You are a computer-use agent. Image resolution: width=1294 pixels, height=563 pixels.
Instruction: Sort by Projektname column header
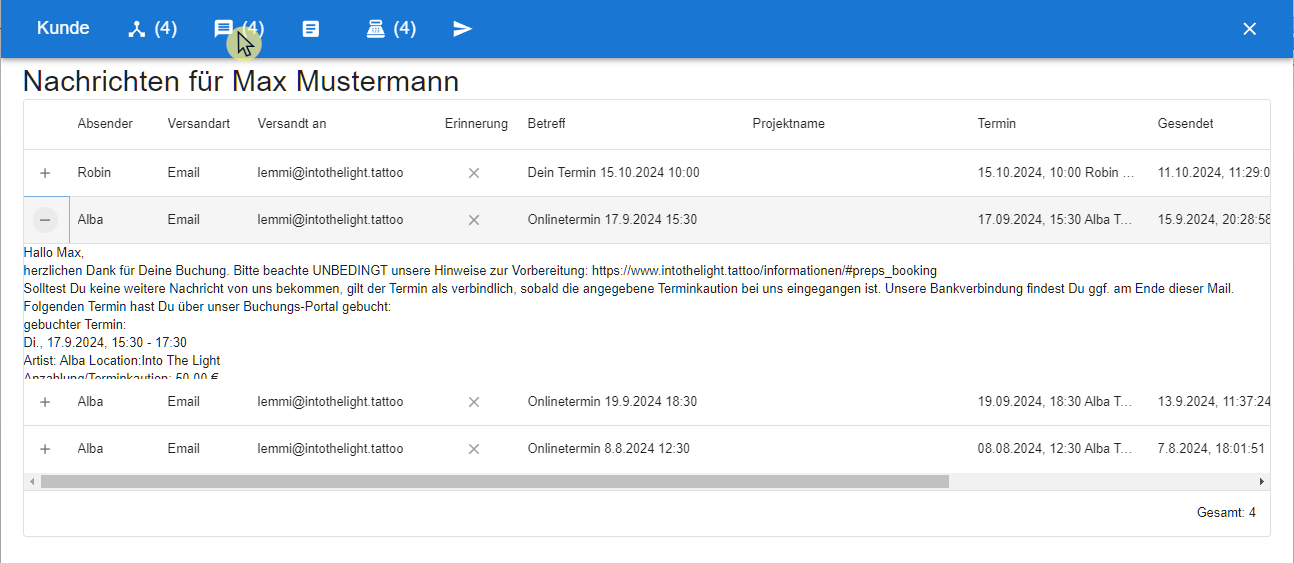(x=789, y=124)
